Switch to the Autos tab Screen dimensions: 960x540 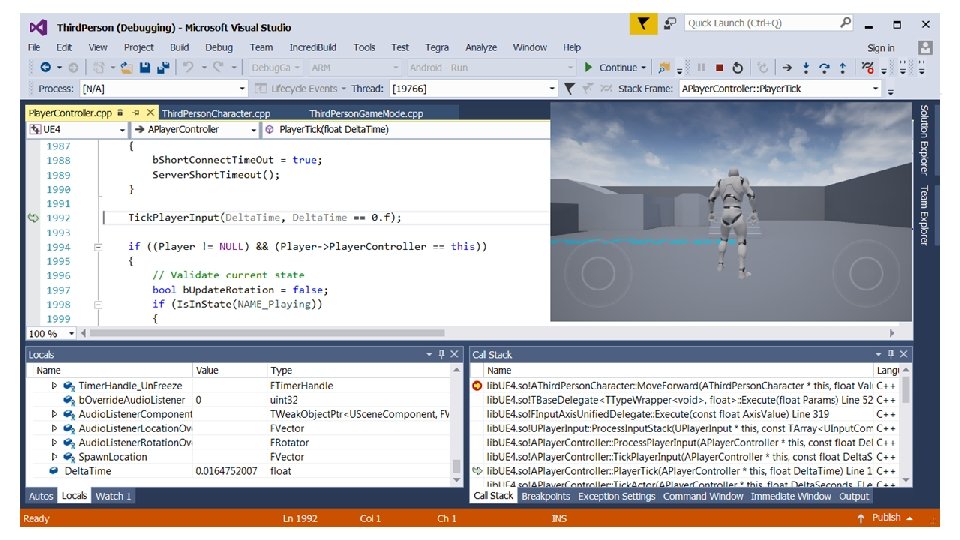pyautogui.click(x=41, y=496)
